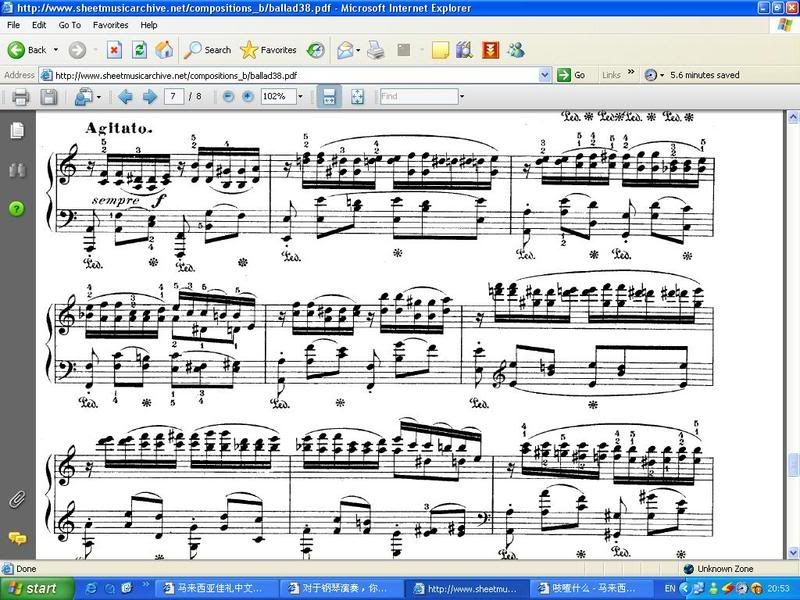
Task: Go to the previous PDF page
Action: tap(126, 97)
